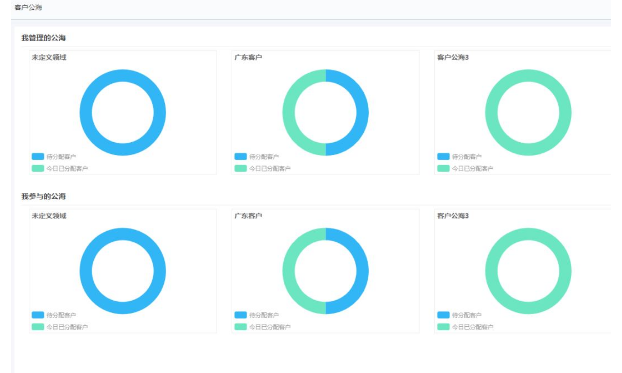Viewport: 622px width, 373px height.
Task: Click blue legend swatch in participated 未定义领域 card
Action: (38, 315)
